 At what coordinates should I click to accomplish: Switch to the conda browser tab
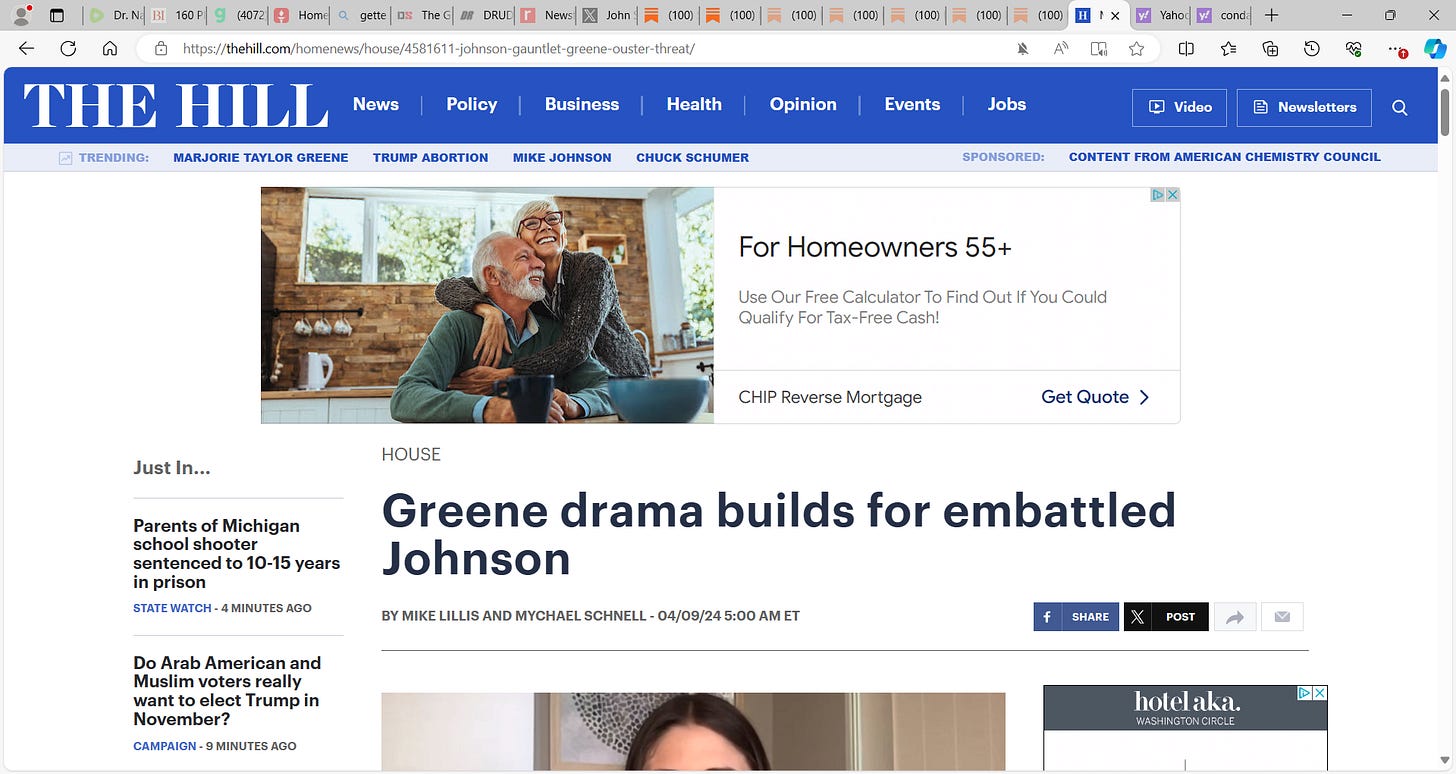[1221, 15]
